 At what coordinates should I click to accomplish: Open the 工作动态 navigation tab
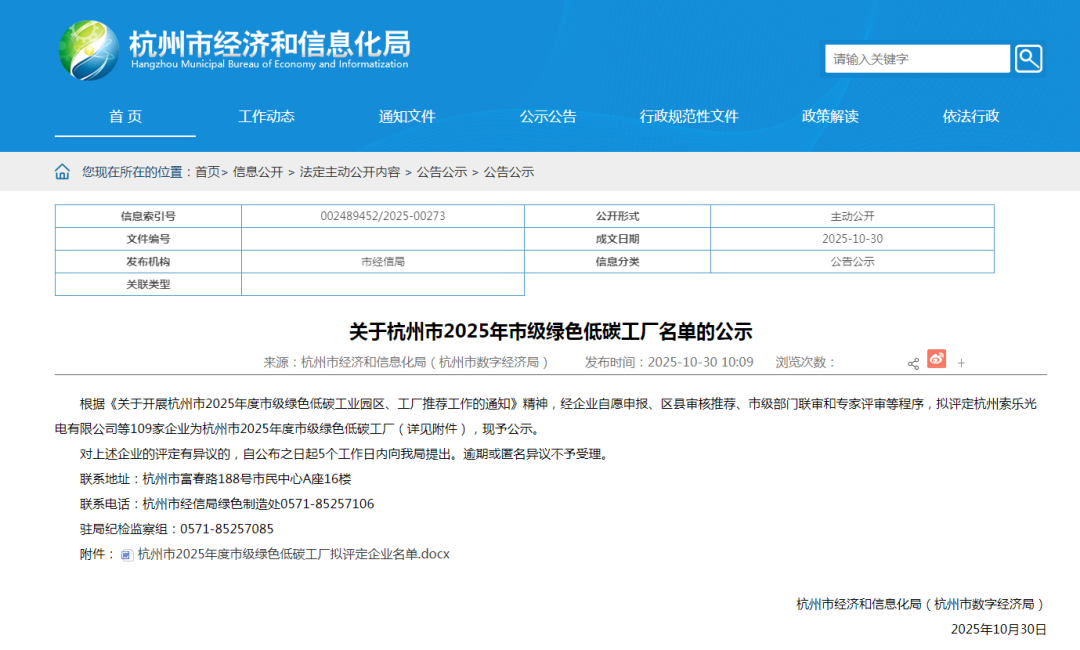pos(266,116)
